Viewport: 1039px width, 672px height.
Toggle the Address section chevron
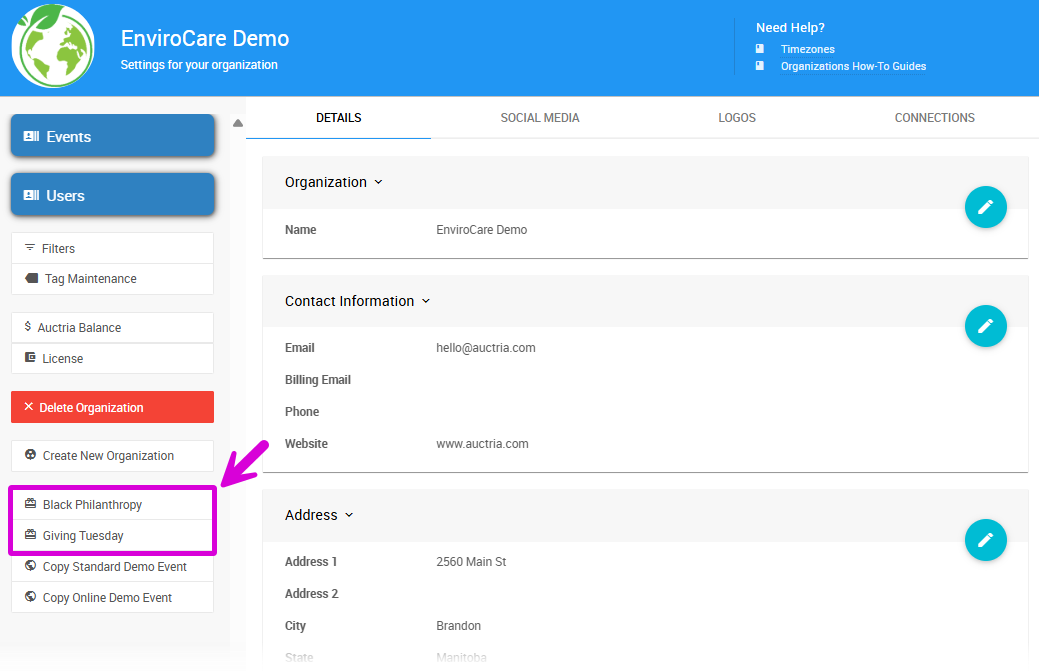(x=349, y=516)
